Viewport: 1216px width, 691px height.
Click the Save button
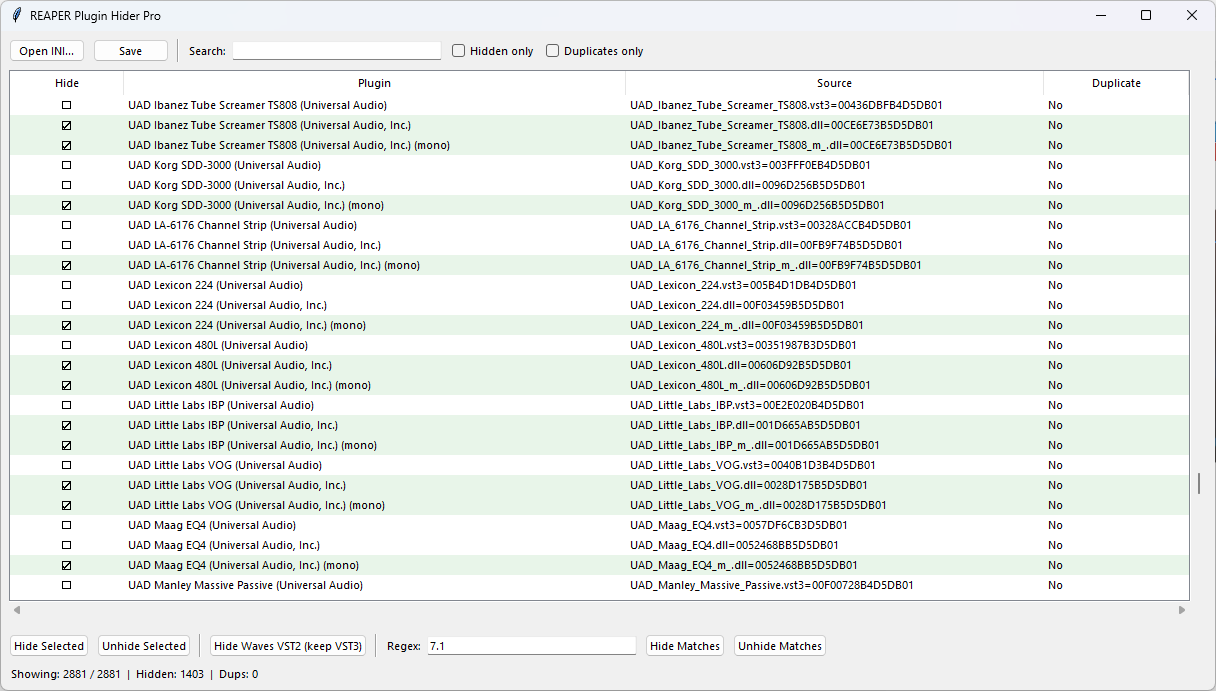131,51
